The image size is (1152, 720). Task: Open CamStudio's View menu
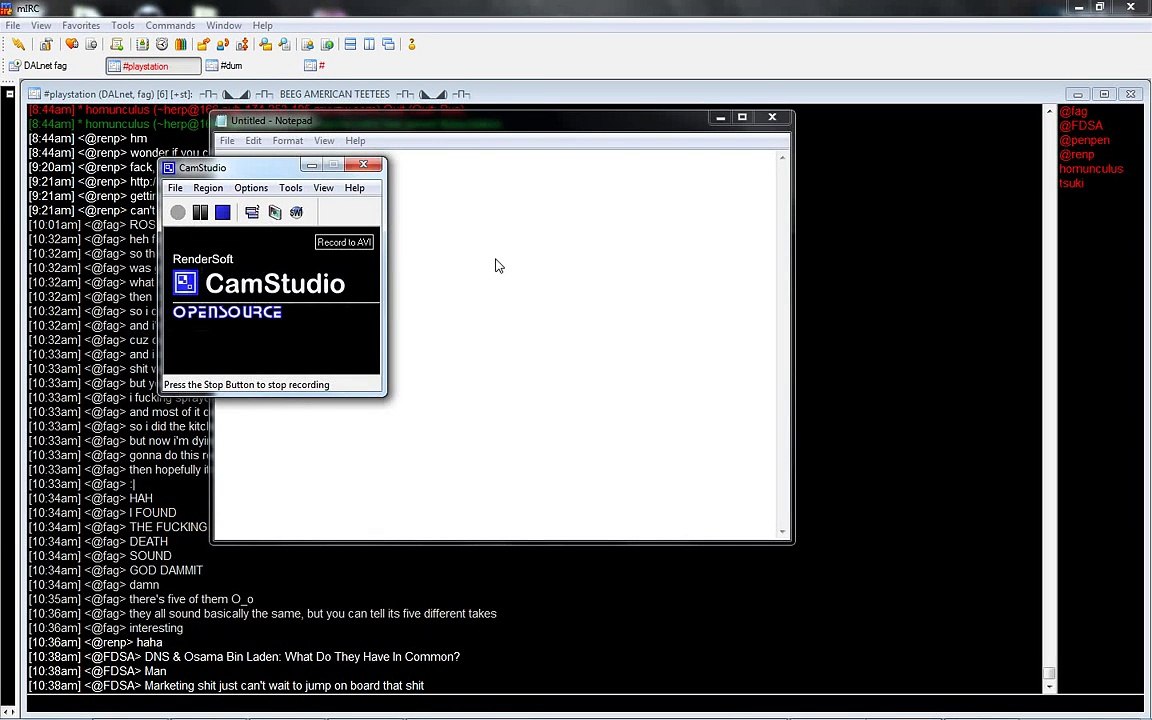[x=323, y=188]
